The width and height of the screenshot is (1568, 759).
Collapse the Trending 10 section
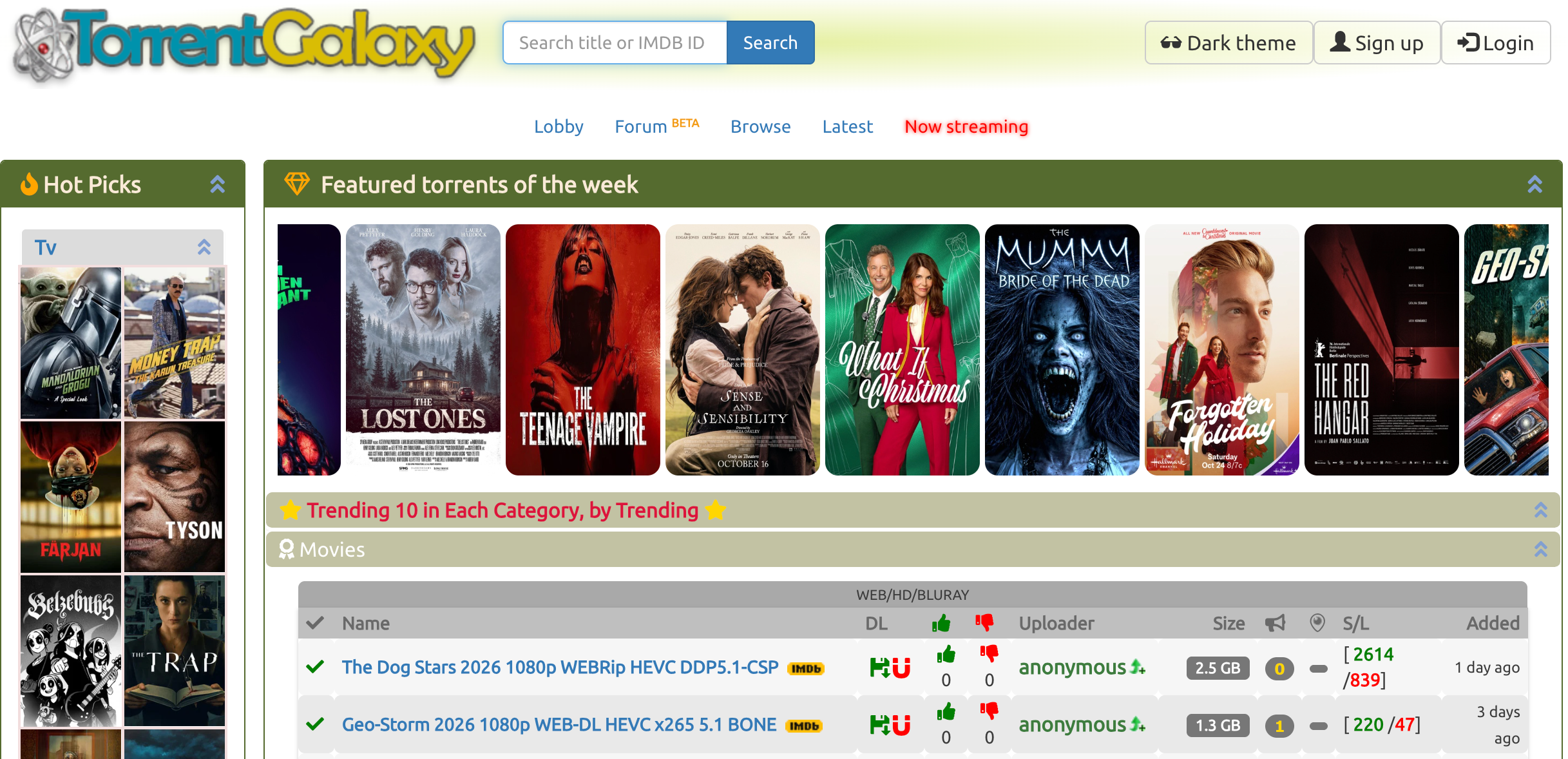(1540, 510)
